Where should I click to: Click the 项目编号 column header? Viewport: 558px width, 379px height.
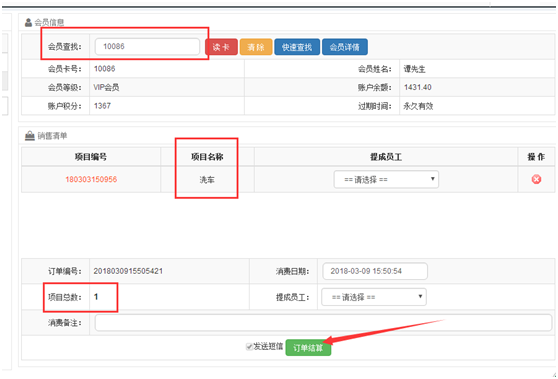pyautogui.click(x=91, y=157)
